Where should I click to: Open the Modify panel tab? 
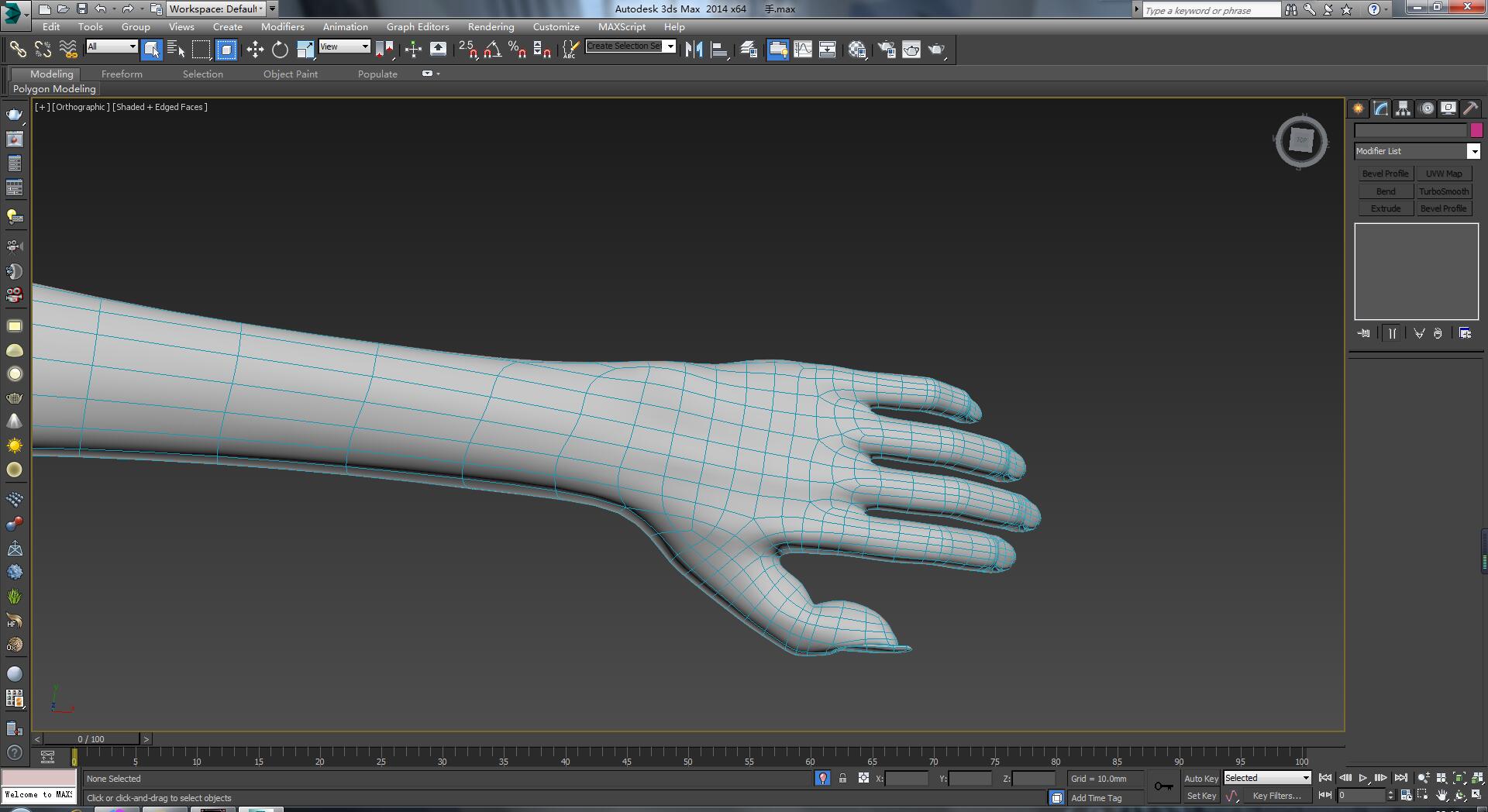pyautogui.click(x=1380, y=108)
